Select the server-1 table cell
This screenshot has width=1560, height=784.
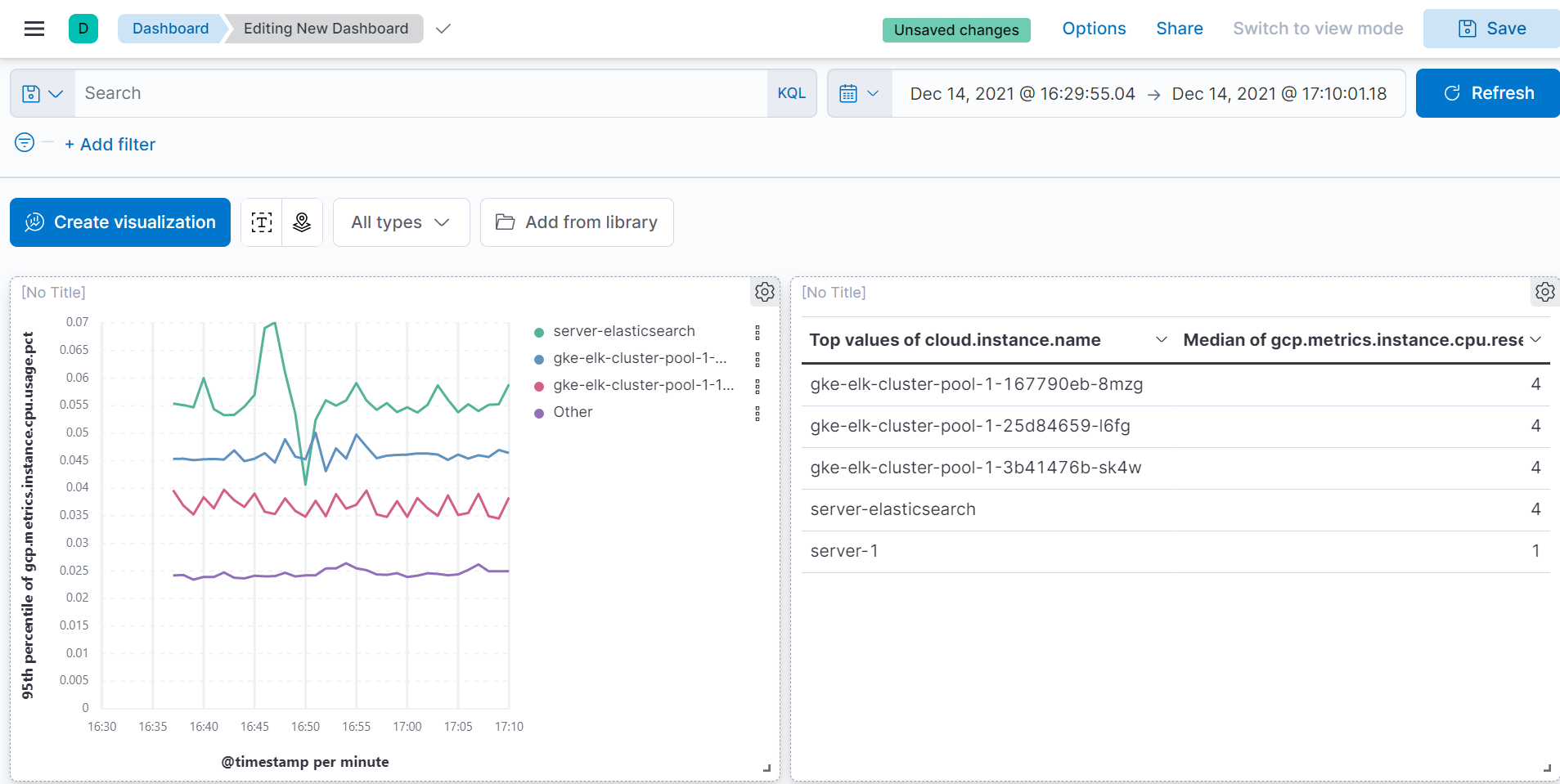989,552
